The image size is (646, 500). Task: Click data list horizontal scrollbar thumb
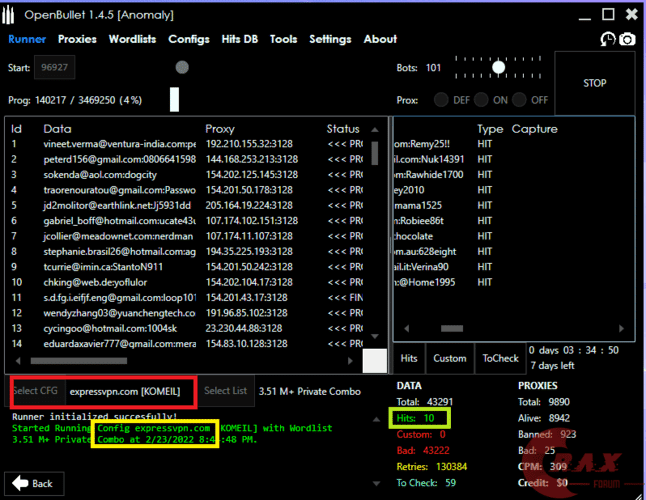tap(79, 361)
